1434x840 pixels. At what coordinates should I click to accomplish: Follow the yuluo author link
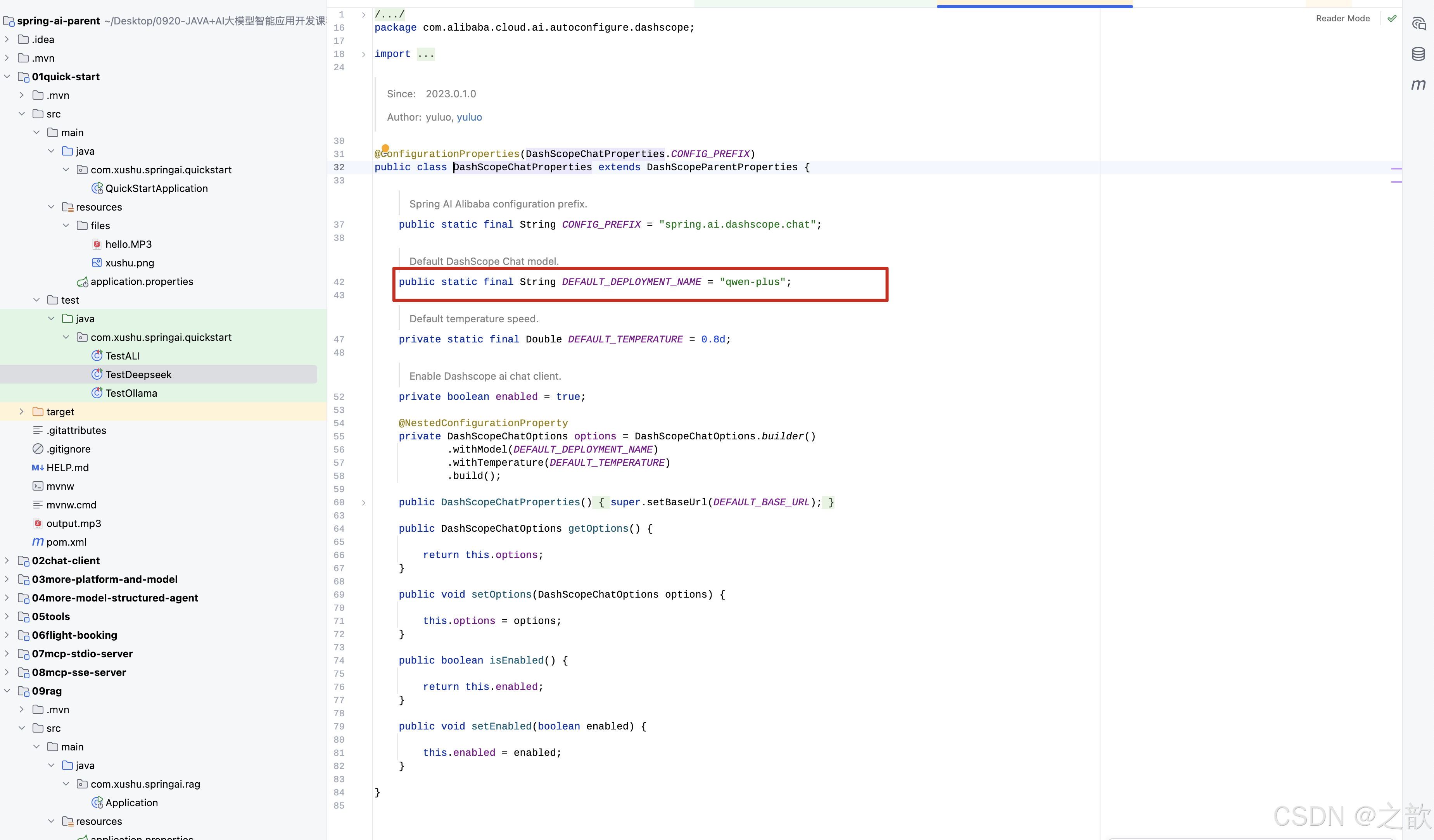(469, 117)
